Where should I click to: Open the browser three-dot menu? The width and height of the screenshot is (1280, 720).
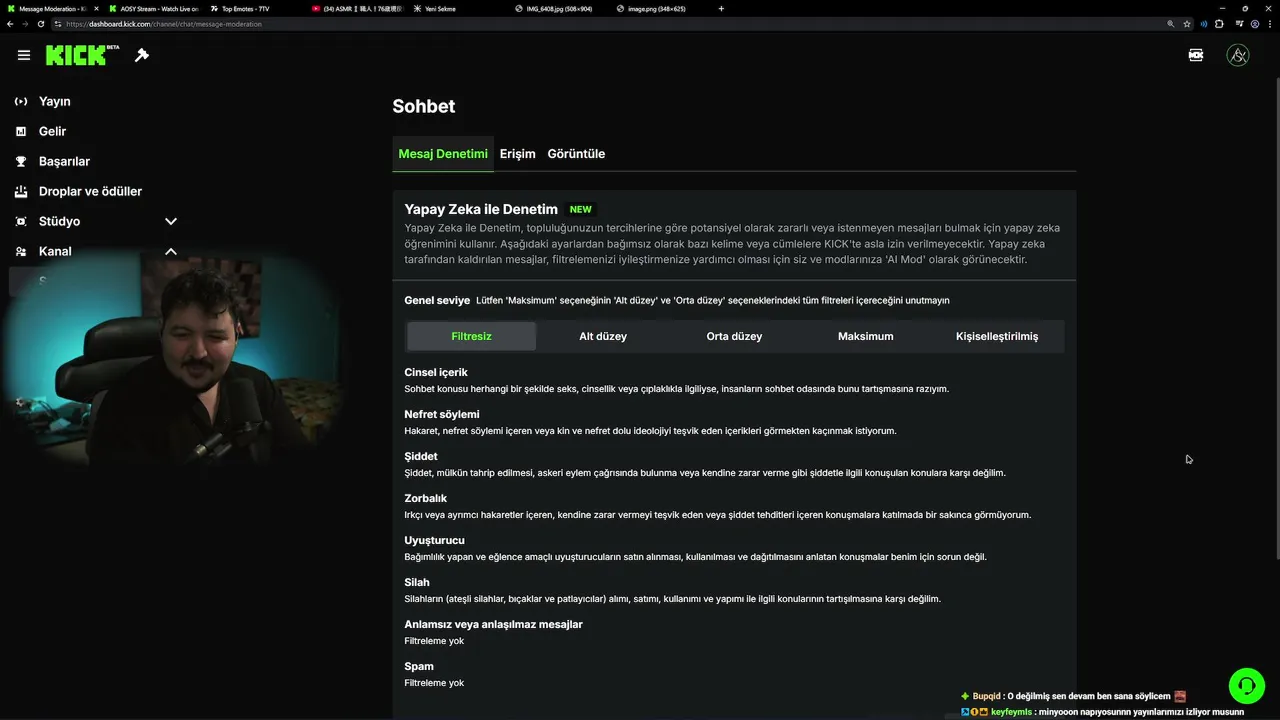click(x=1271, y=24)
